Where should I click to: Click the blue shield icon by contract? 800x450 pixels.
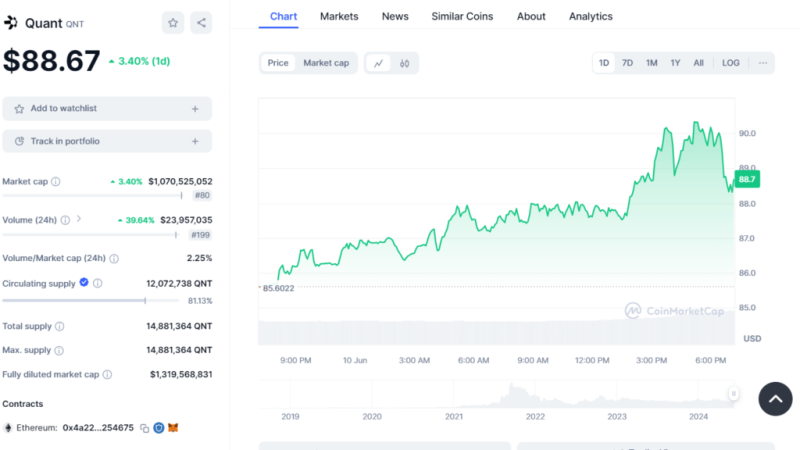coord(159,428)
